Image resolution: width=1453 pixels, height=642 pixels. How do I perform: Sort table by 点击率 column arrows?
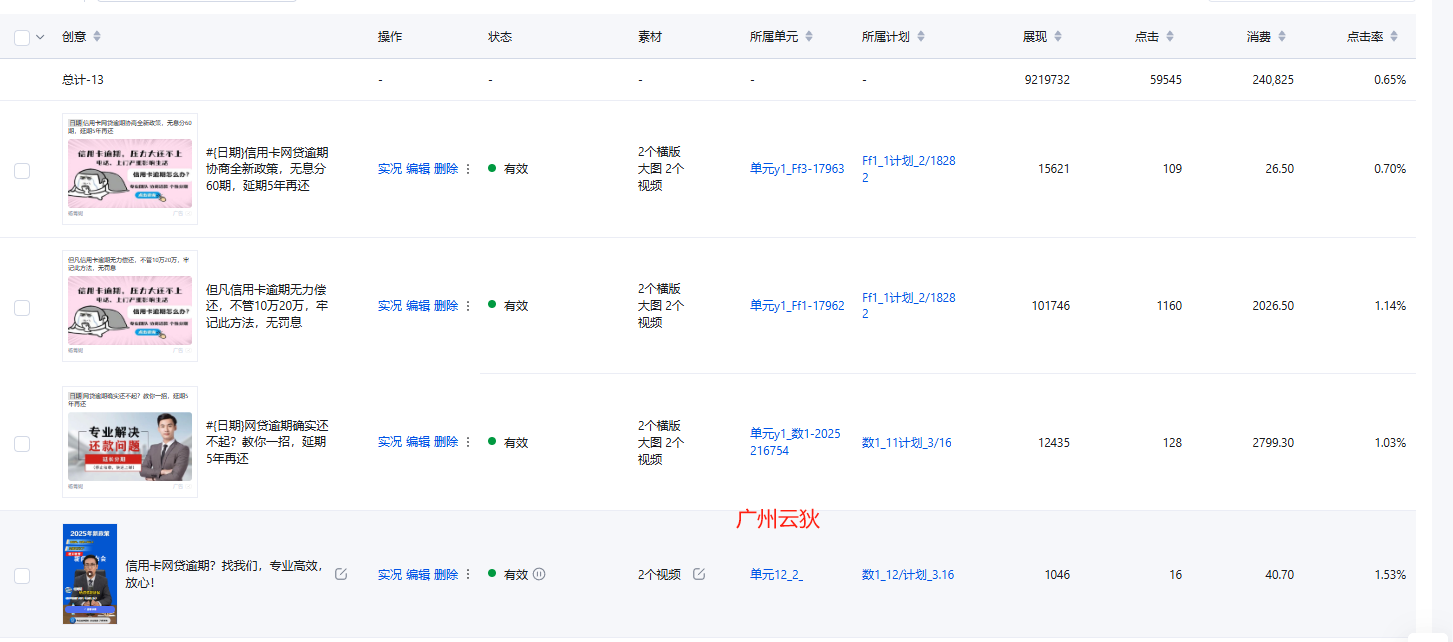click(1394, 37)
